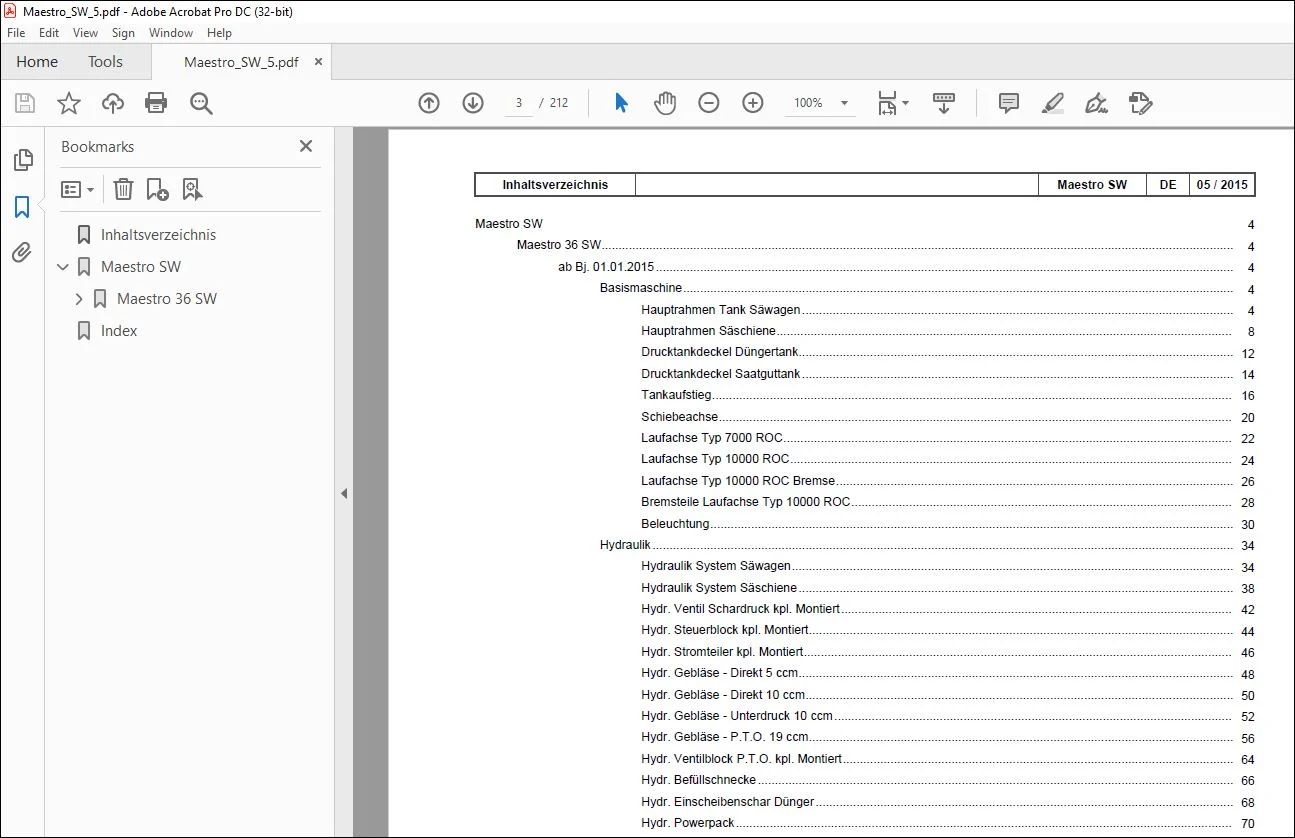Click the Hydr. Stromteiler kpl. Montiert entry

[722, 652]
